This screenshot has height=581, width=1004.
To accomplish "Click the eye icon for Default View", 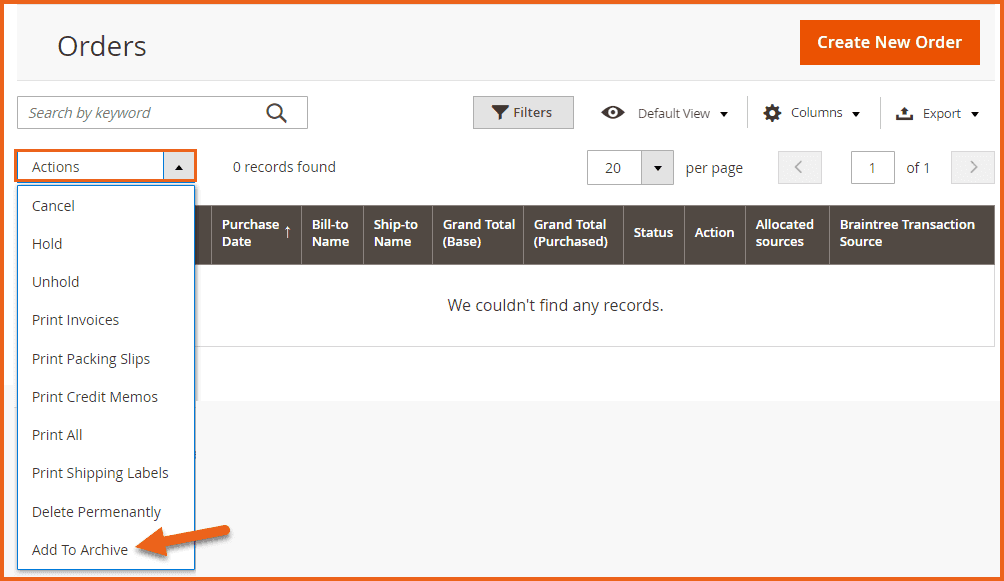I will pyautogui.click(x=613, y=113).
